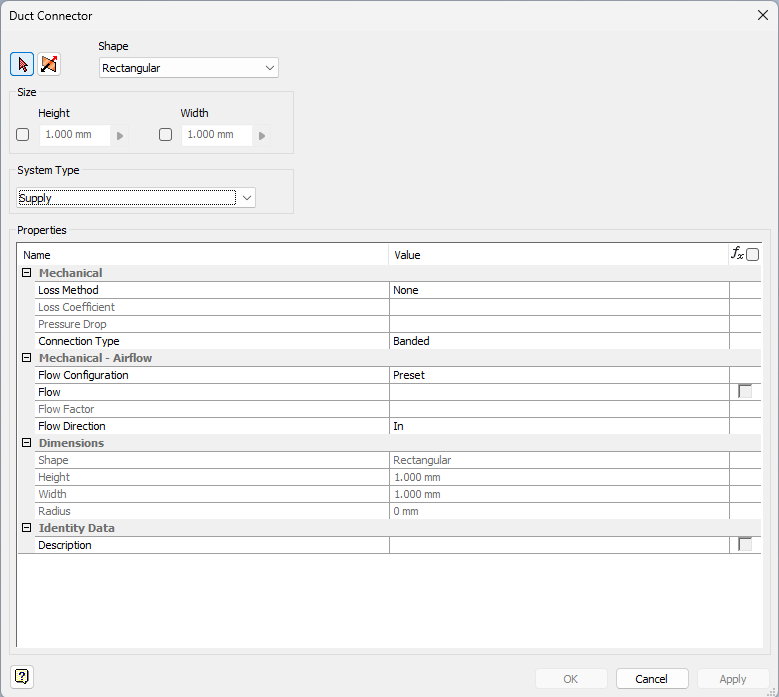Click the Mechanical group heading text
The image size is (779, 697).
coord(71,273)
